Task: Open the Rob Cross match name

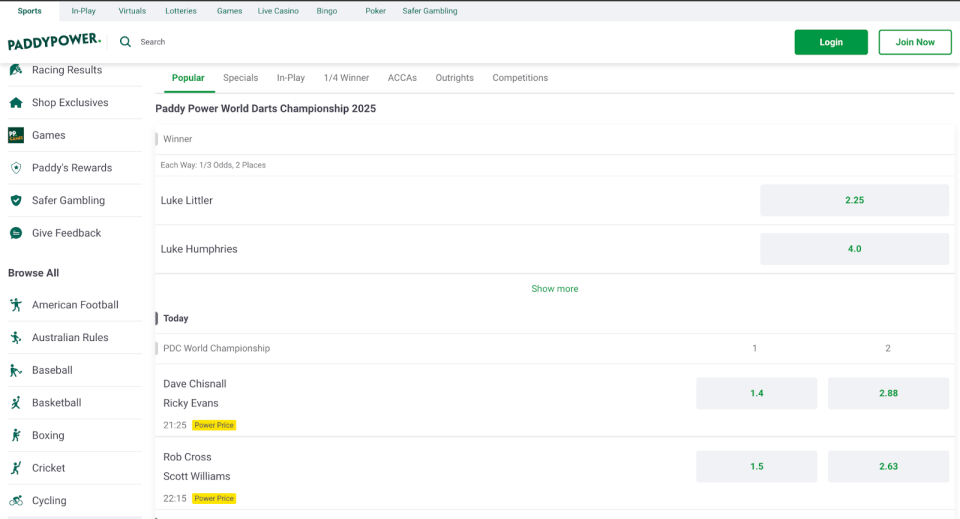Action: point(187,457)
